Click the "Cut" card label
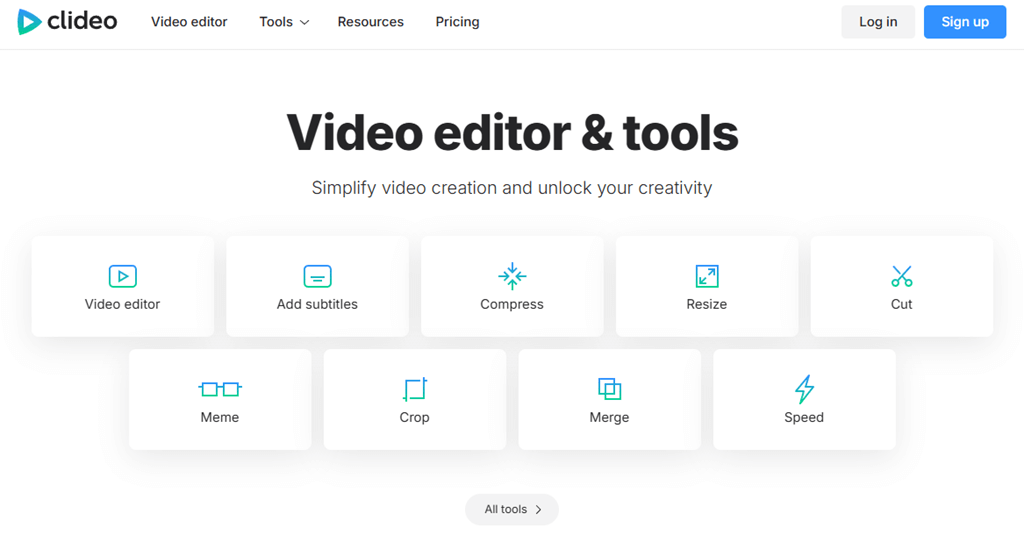The height and width of the screenshot is (535, 1024). pos(902,304)
